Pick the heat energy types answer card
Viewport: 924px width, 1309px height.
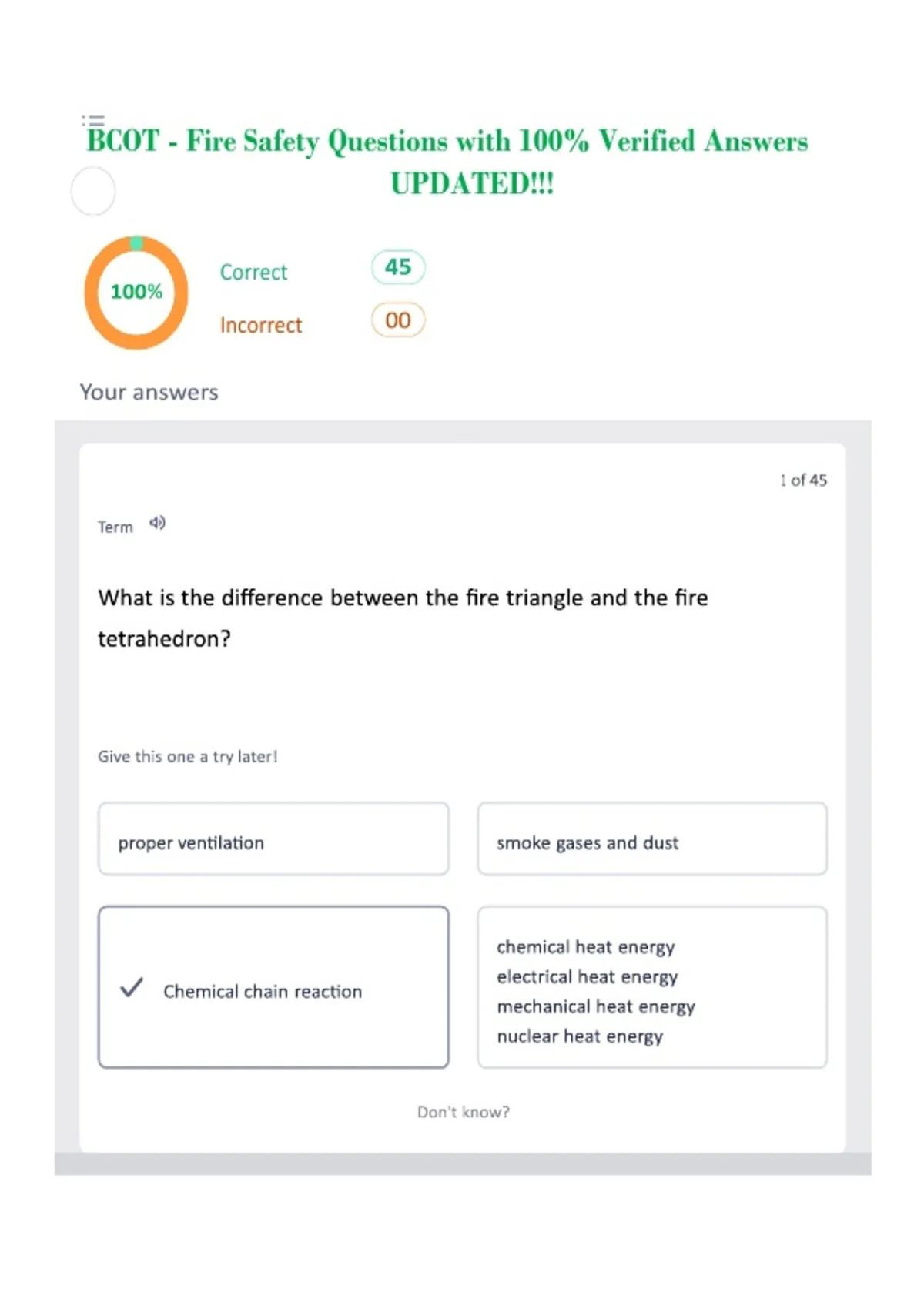[652, 987]
